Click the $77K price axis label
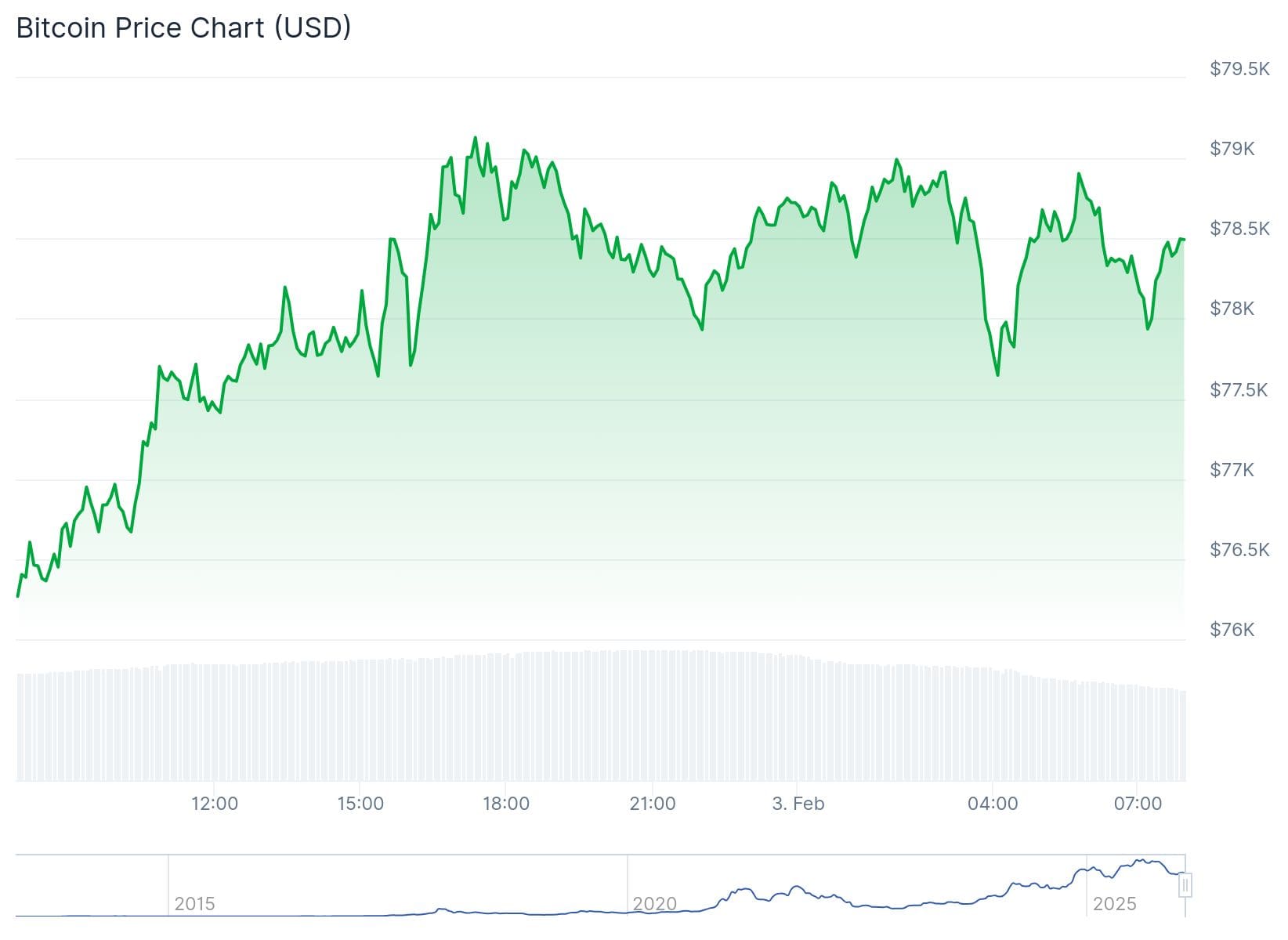 1232,470
